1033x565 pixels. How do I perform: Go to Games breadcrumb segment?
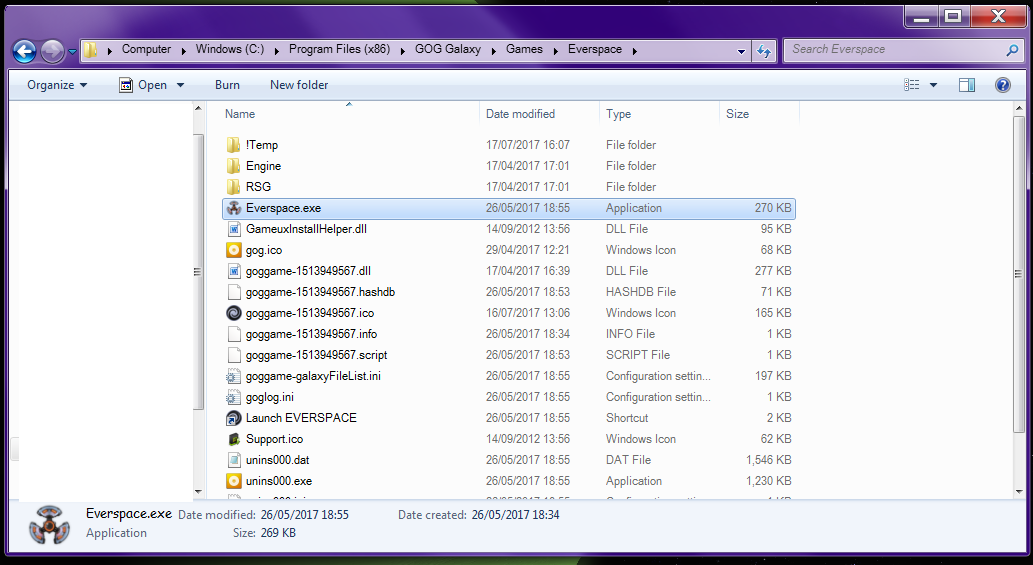coord(524,49)
